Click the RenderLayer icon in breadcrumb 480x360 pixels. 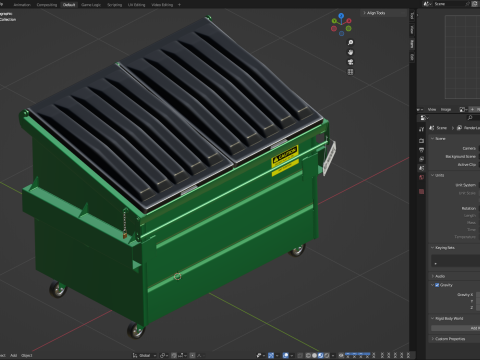click(x=459, y=128)
